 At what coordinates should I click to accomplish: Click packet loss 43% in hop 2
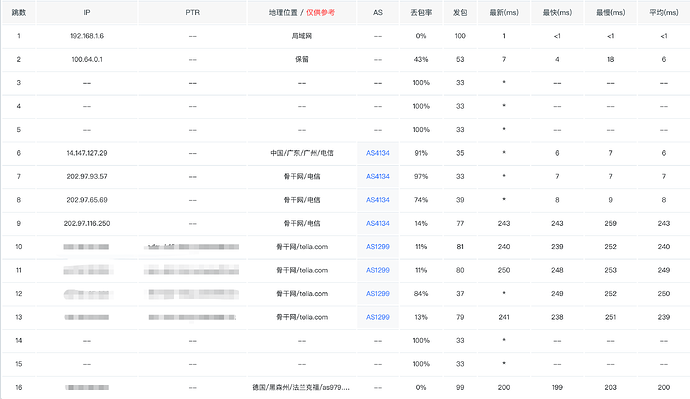coord(421,59)
